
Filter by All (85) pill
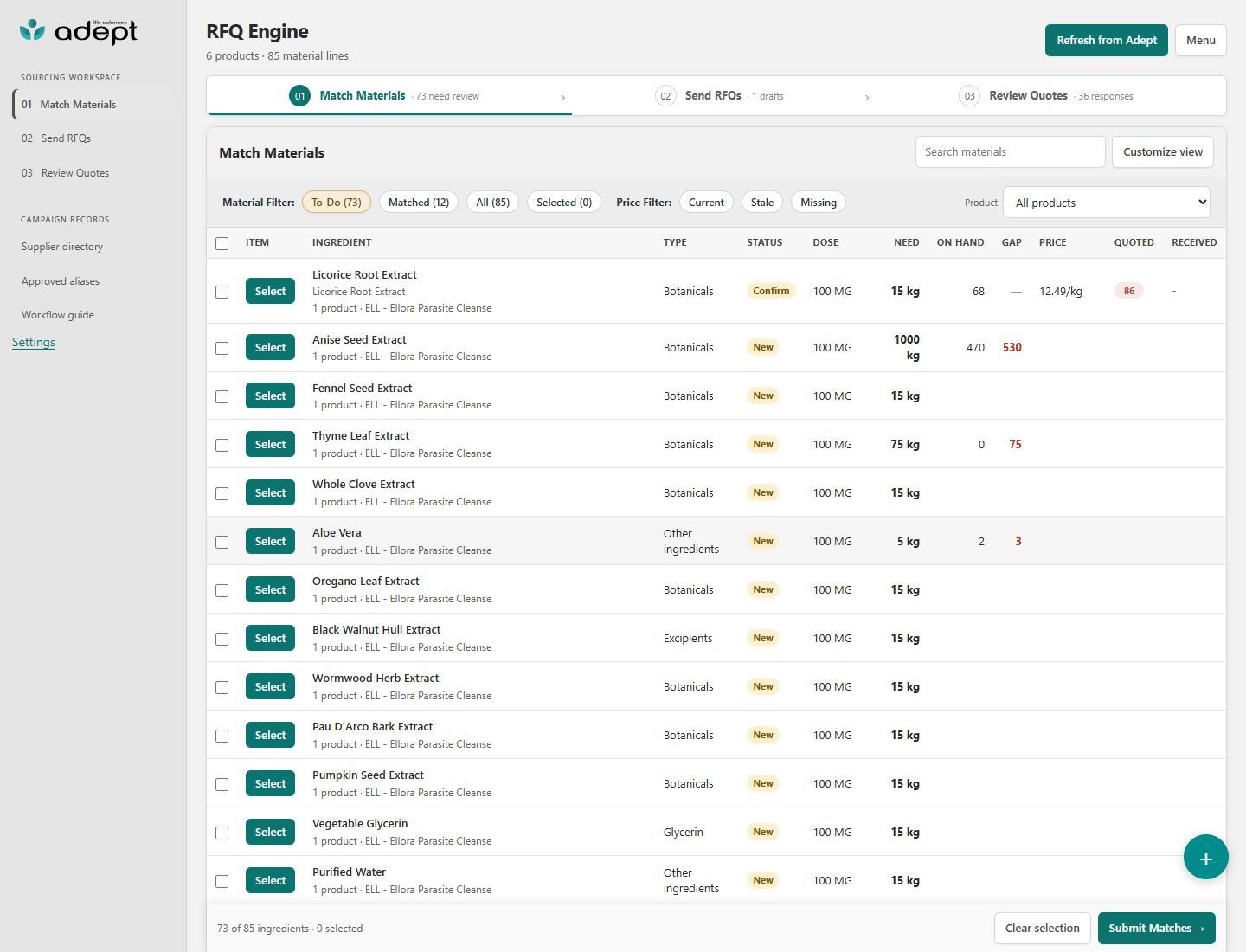[x=492, y=203]
